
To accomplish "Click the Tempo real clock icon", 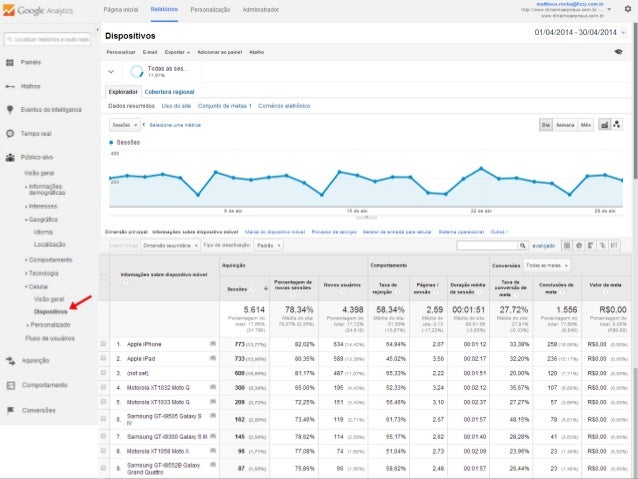I will [x=9, y=133].
